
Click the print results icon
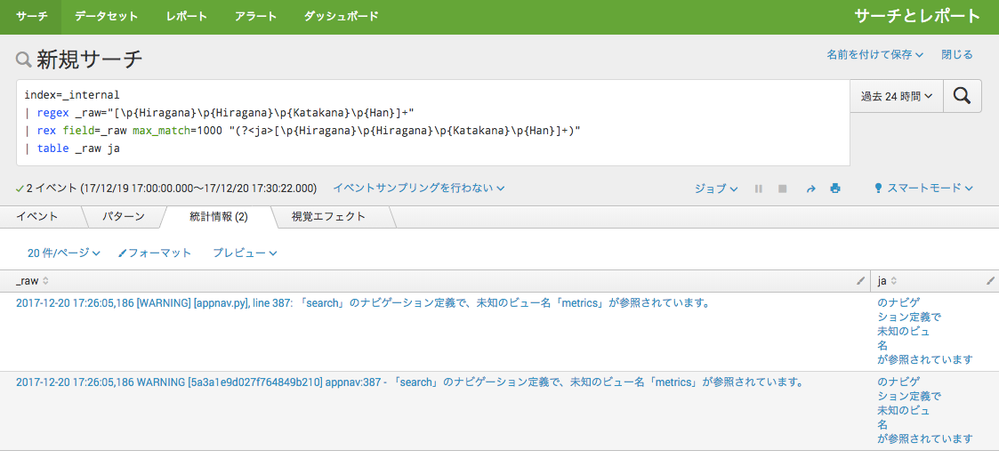(835, 188)
